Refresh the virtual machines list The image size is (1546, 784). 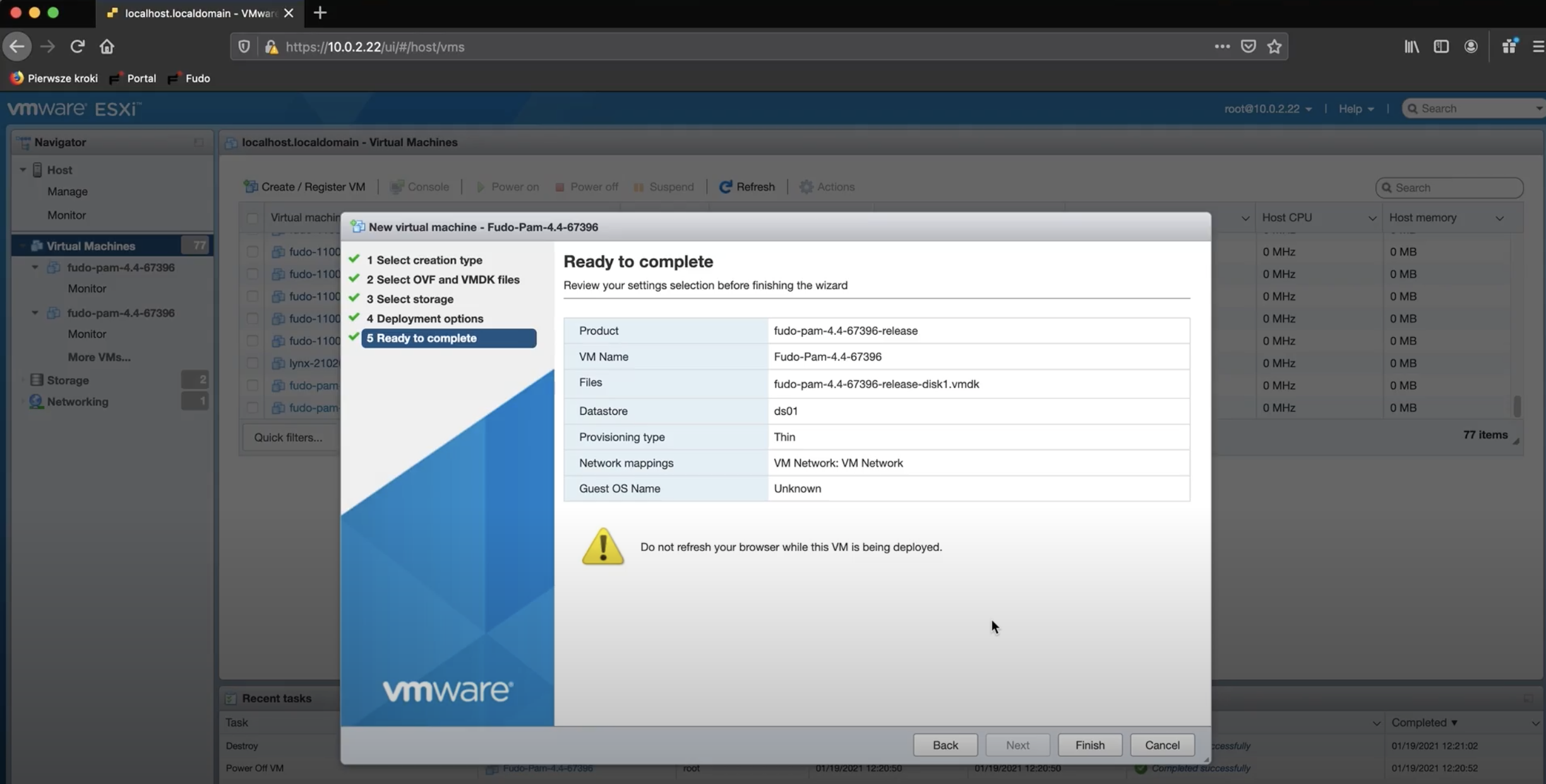click(x=748, y=186)
